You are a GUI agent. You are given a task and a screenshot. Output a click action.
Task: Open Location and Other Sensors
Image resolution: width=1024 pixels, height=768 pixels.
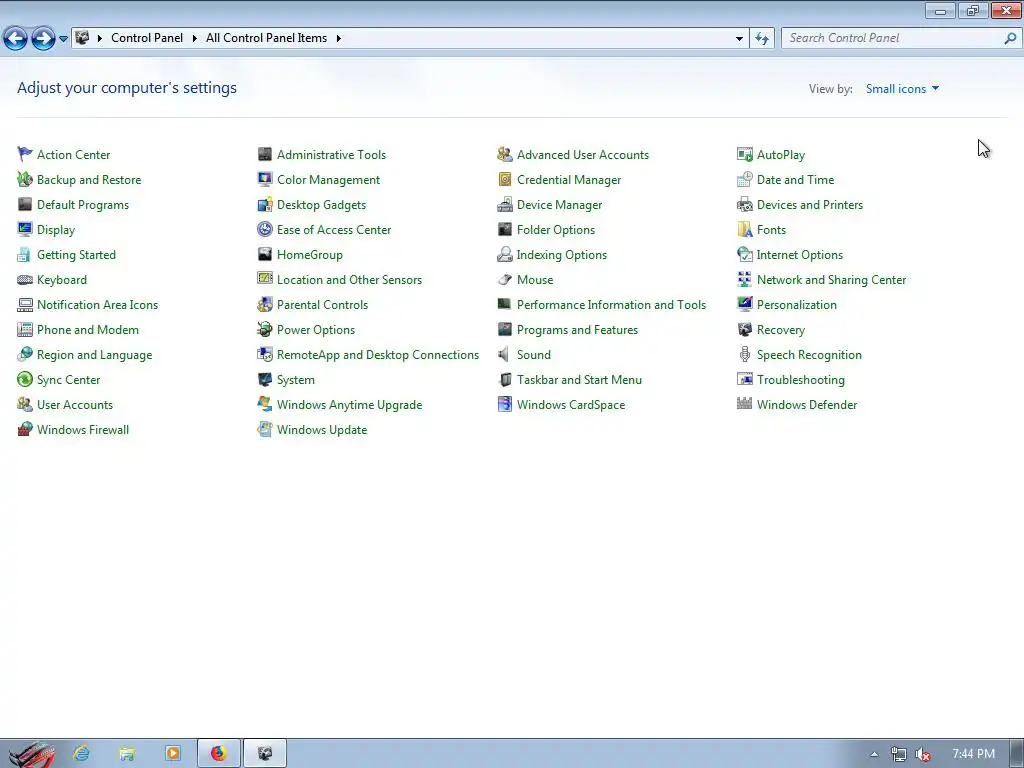click(x=349, y=280)
